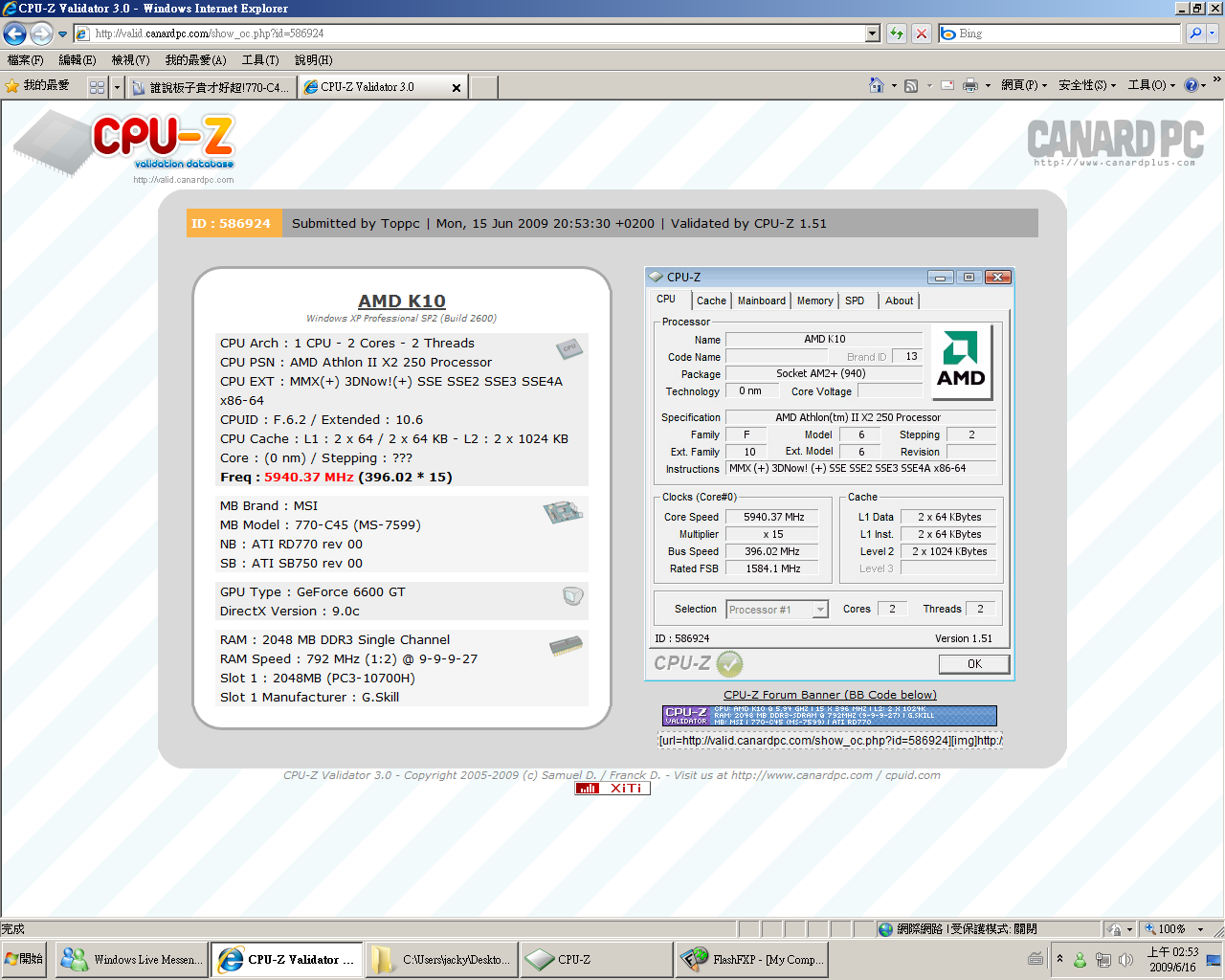The height and width of the screenshot is (980, 1225).
Task: Open the 我的最愛(A) menu
Action: click(x=195, y=59)
